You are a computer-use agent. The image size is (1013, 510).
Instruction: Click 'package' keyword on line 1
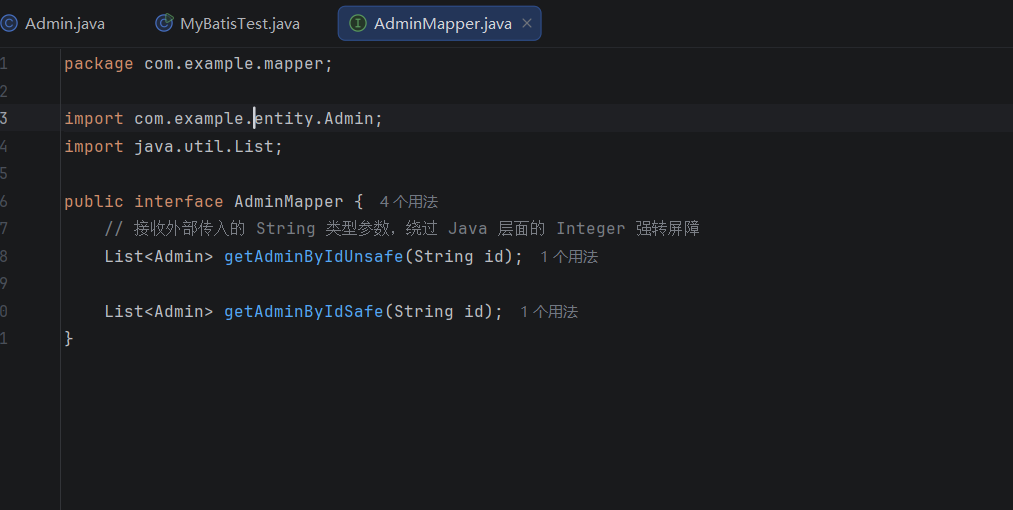[x=99, y=64]
